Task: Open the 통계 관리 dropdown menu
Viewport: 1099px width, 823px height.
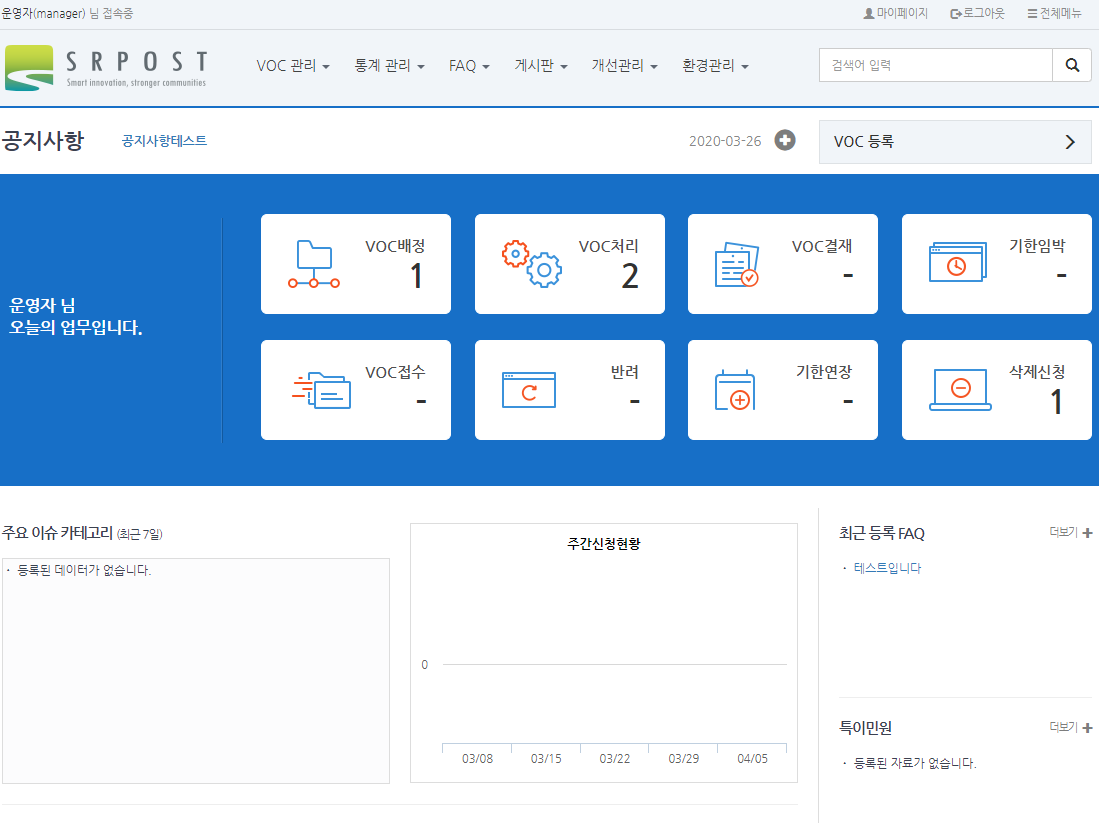Action: pos(389,66)
